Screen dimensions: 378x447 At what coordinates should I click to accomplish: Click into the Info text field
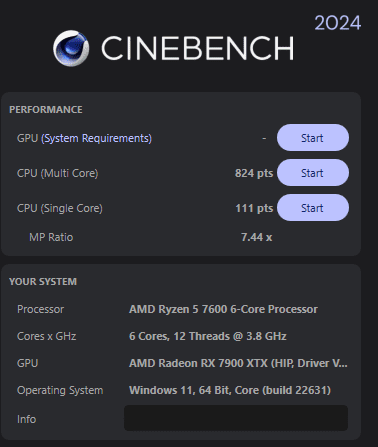[236, 418]
